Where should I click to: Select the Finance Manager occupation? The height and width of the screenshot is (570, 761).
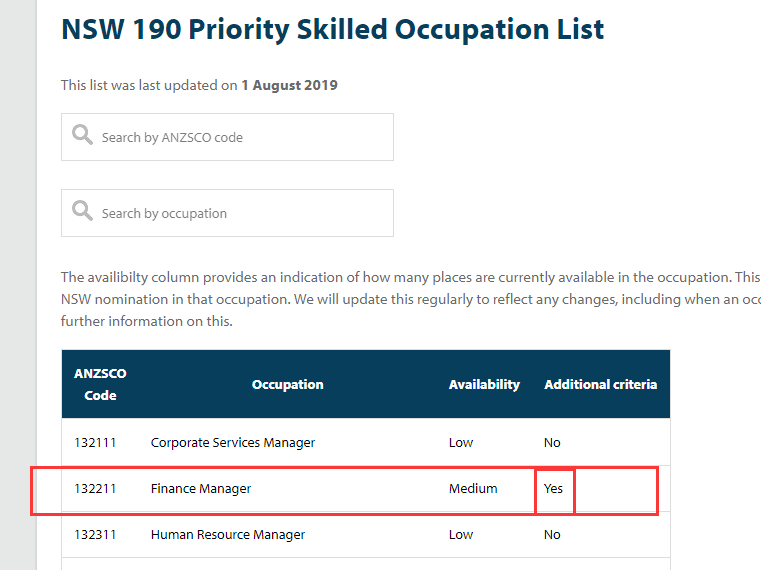point(201,489)
